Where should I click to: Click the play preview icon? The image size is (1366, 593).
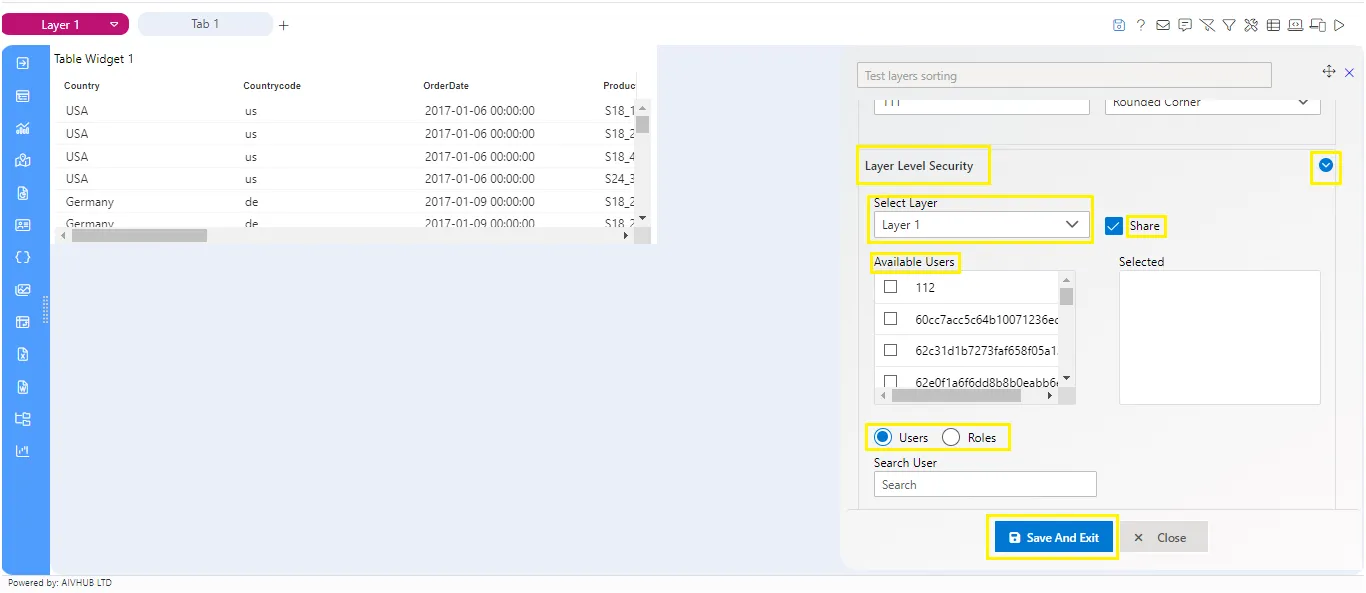[x=1340, y=25]
